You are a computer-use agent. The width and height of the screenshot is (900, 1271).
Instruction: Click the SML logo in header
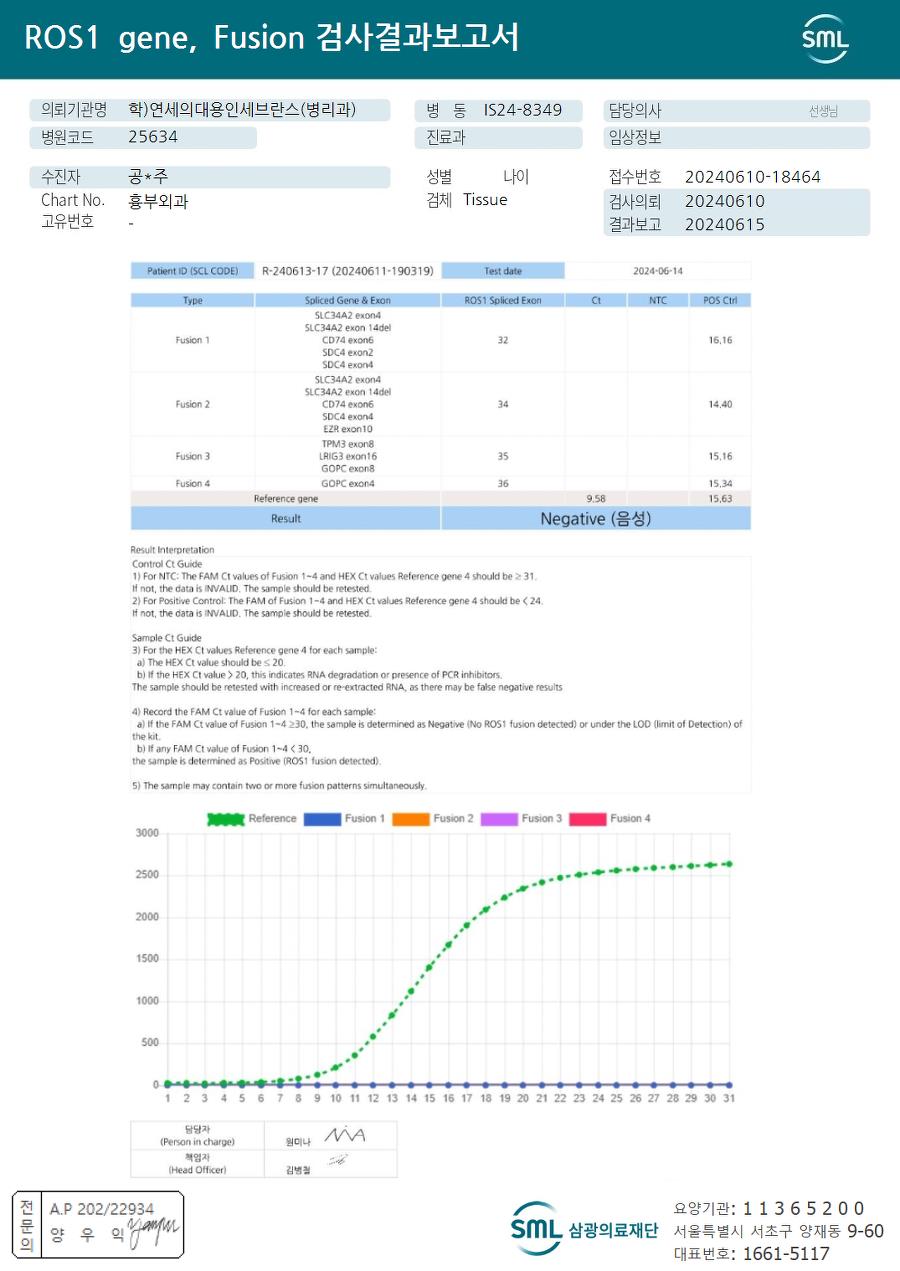coord(824,39)
